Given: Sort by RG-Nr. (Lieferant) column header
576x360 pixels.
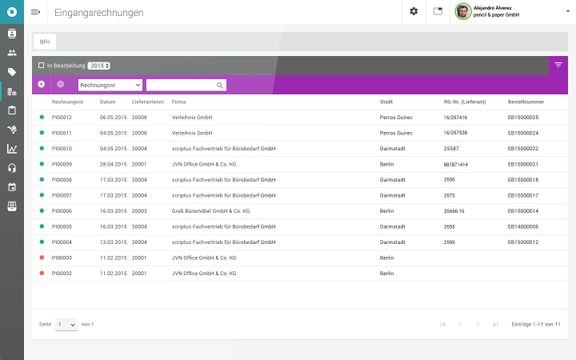Looking at the screenshot, I should (x=465, y=102).
